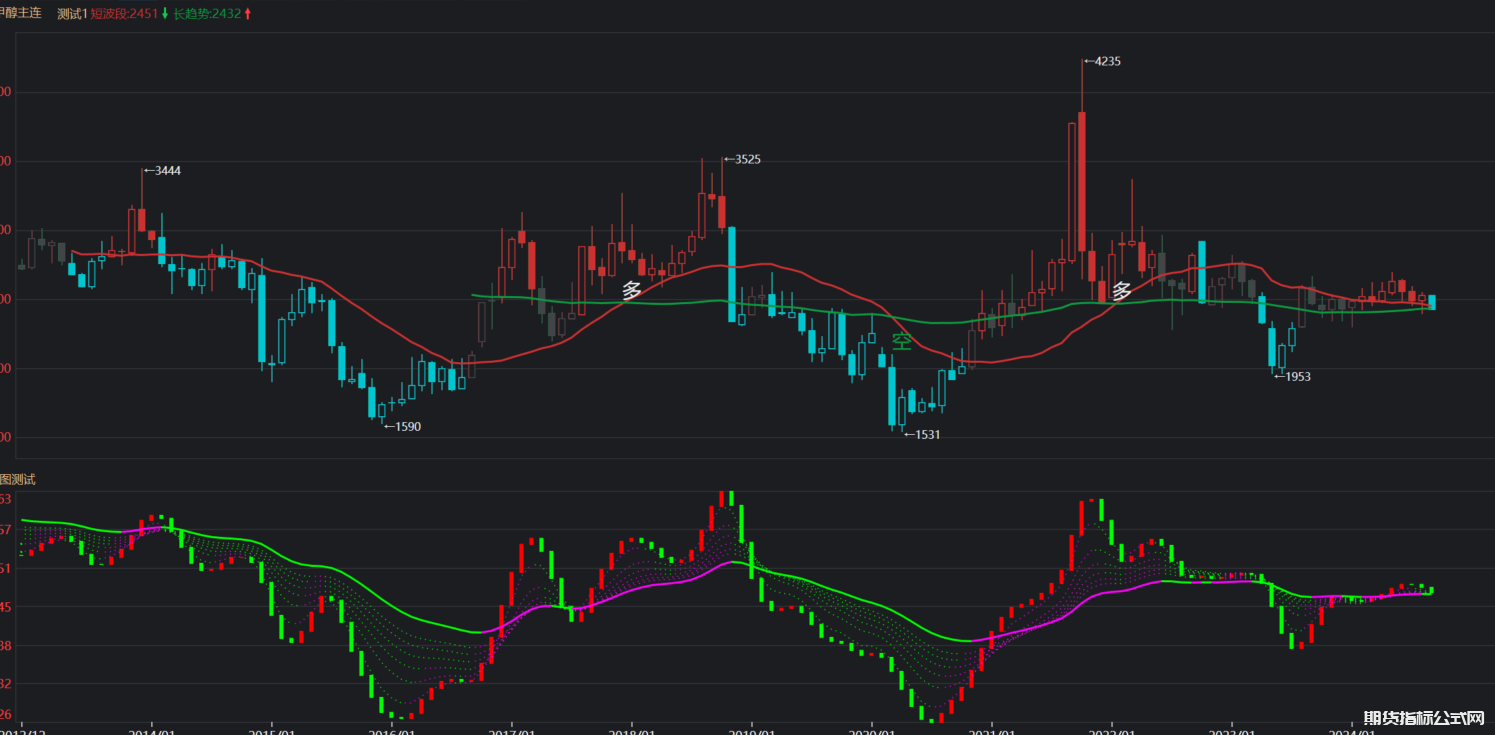Screen dimensions: 1495x735
Task: Click the 甲醇主连 contract name in header
Action: click(x=20, y=13)
